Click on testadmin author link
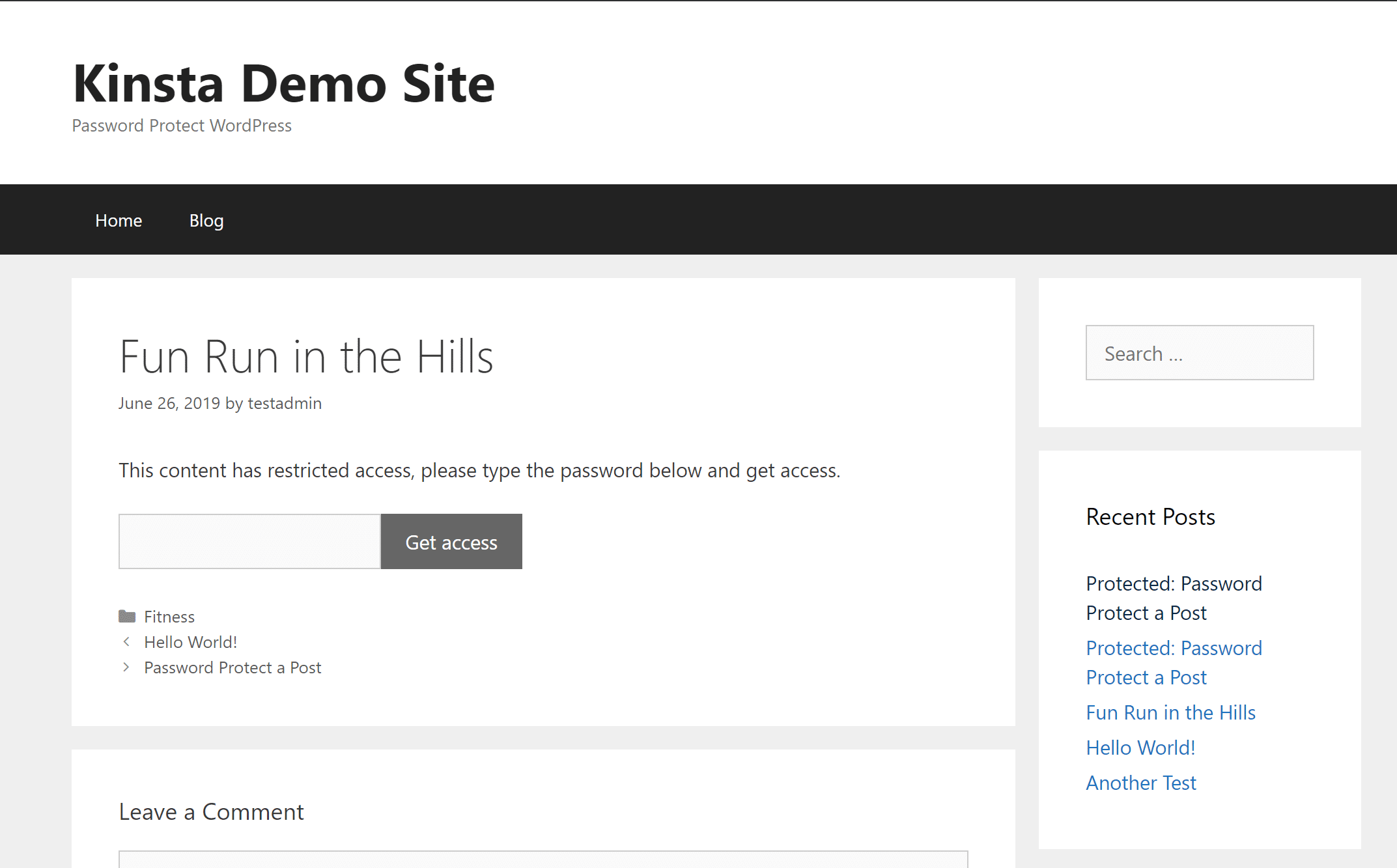Image resolution: width=1397 pixels, height=868 pixels. pos(285,403)
